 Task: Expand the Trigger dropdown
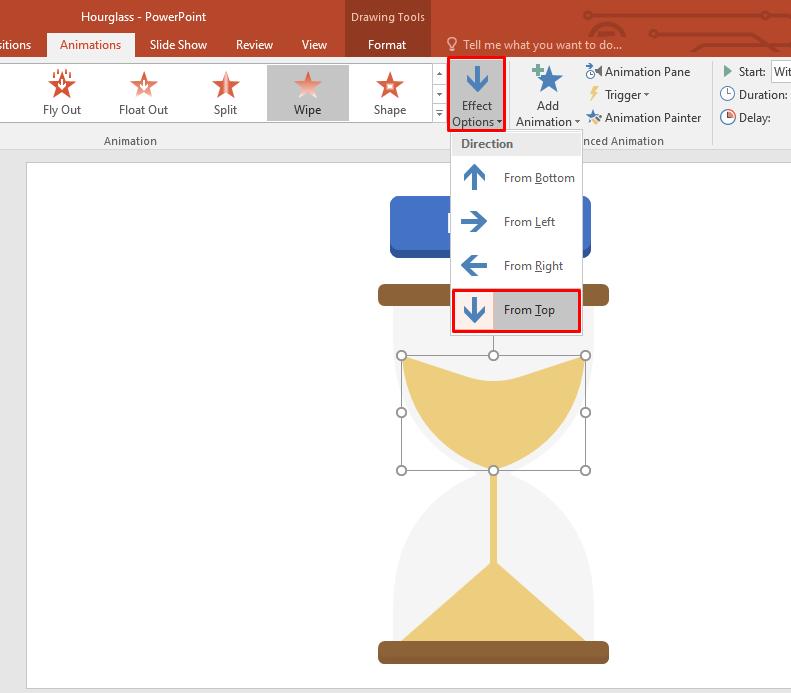tap(619, 94)
